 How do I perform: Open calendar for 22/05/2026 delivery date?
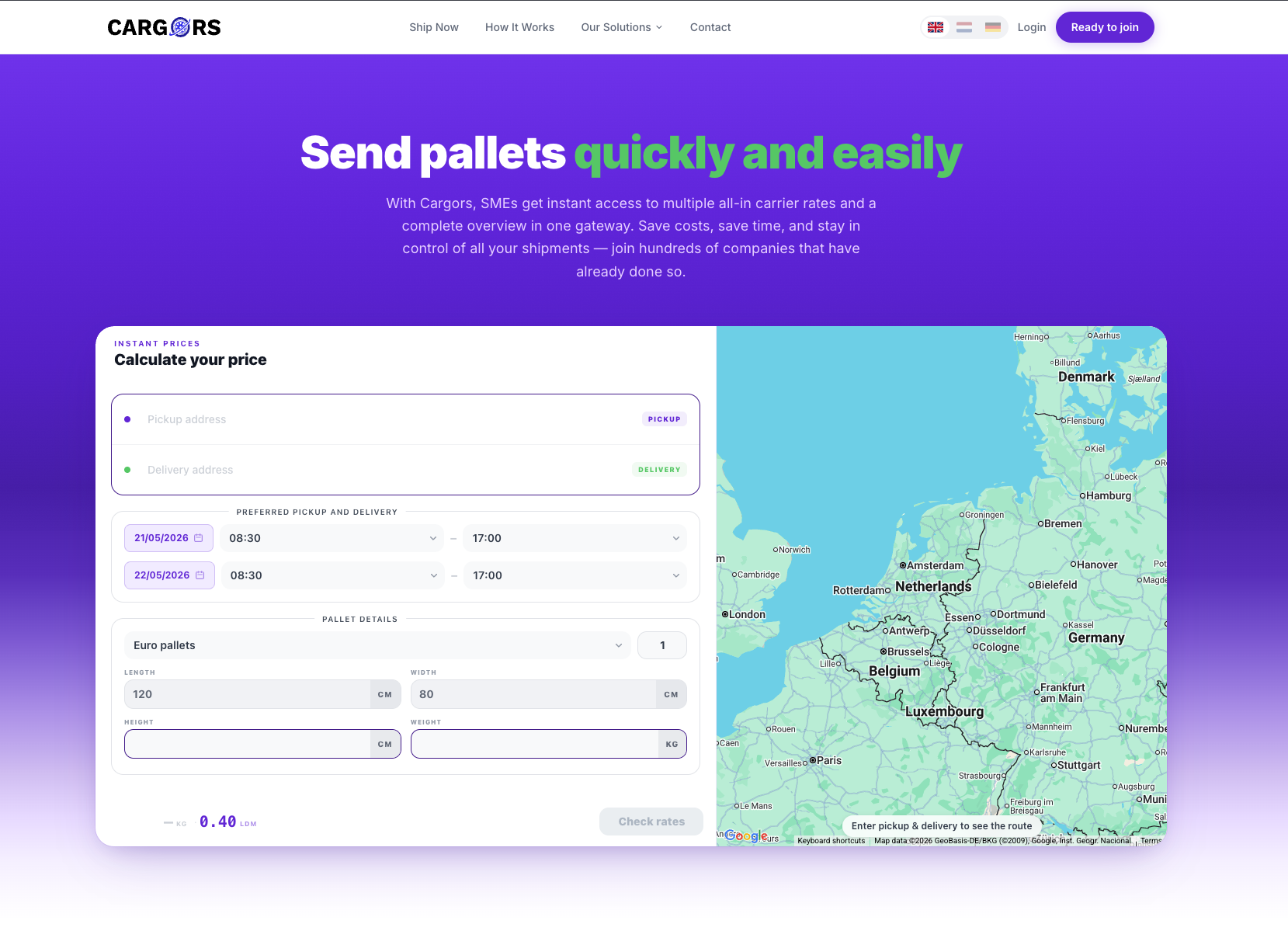pyautogui.click(x=169, y=575)
